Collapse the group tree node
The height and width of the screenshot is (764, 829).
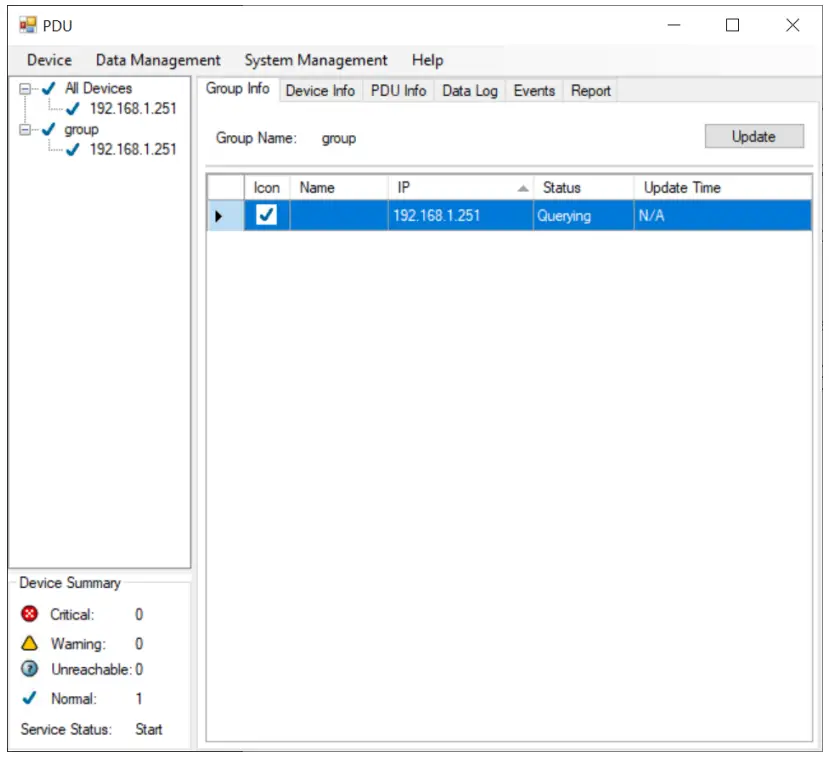tap(24, 130)
